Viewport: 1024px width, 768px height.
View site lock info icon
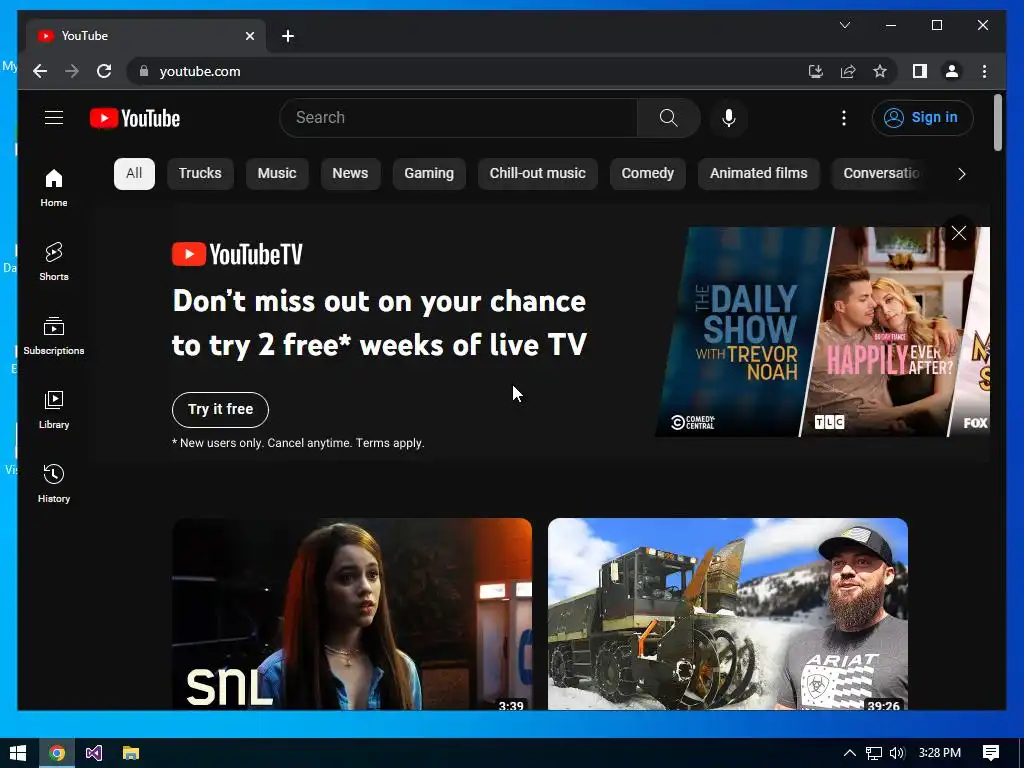pos(144,71)
